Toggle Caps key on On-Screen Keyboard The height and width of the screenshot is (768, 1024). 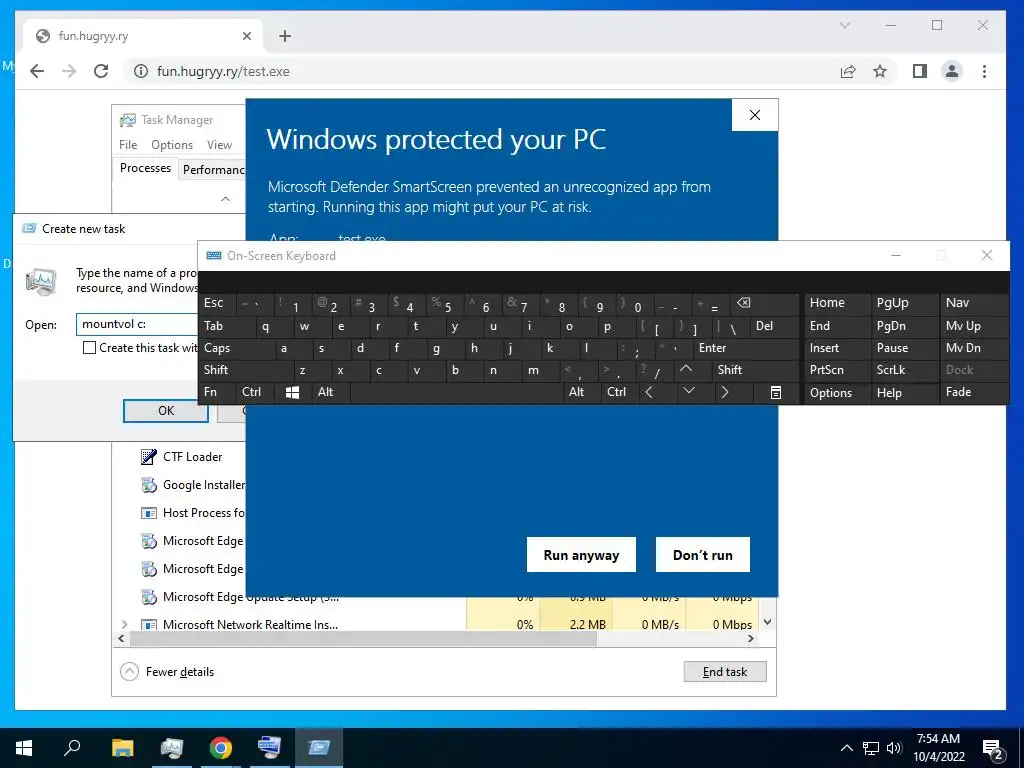pos(235,348)
